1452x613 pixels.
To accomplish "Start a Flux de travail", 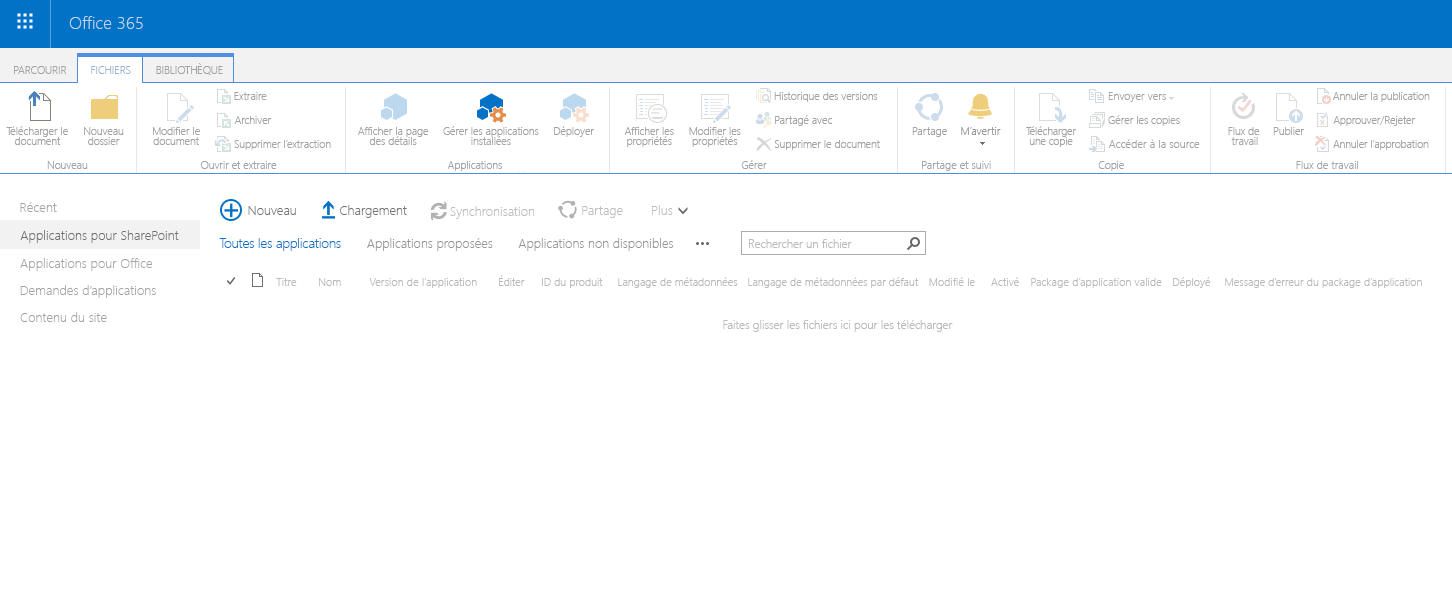I will (1243, 118).
